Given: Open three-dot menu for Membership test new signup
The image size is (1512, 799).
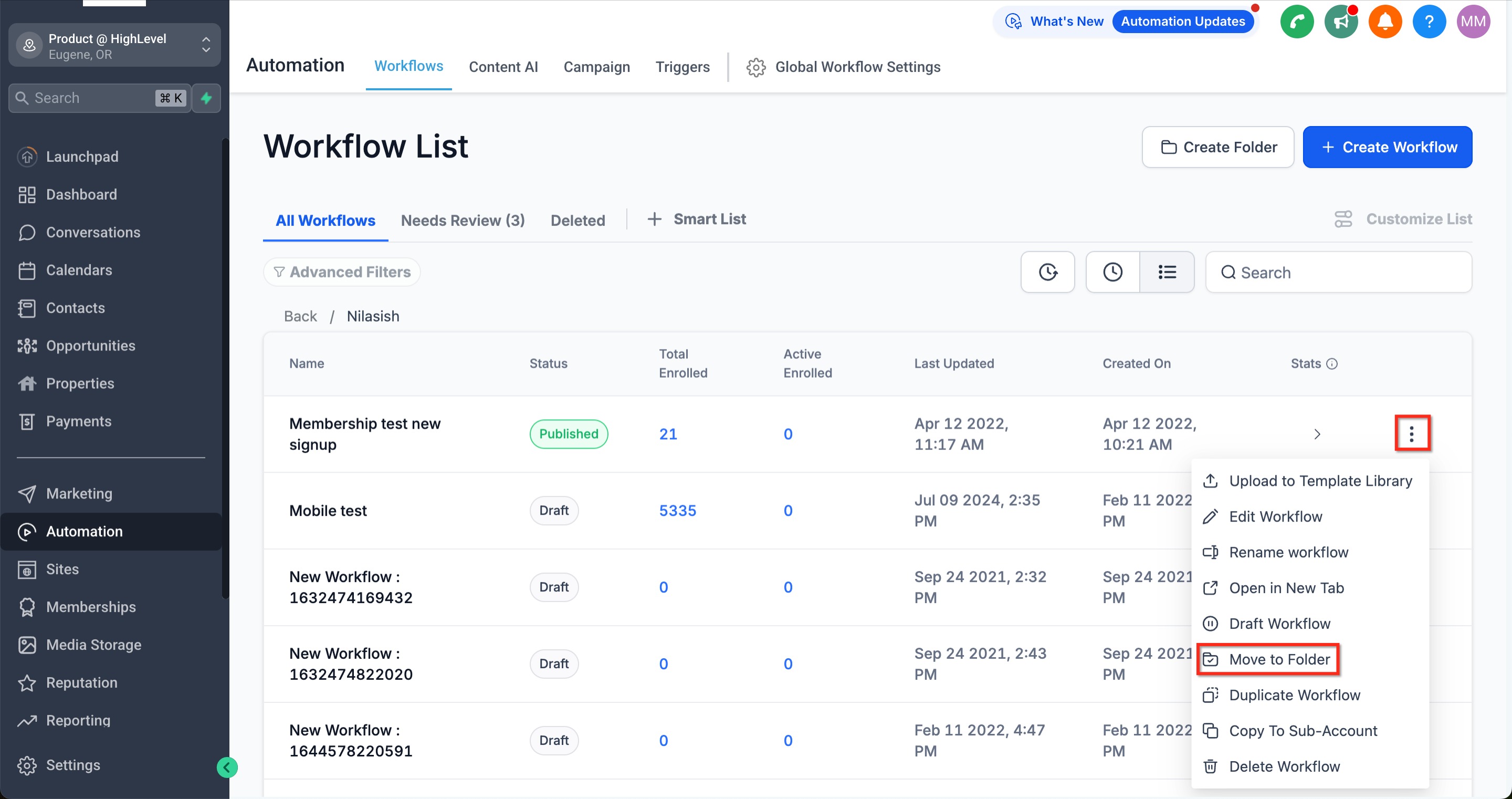Looking at the screenshot, I should pyautogui.click(x=1412, y=433).
